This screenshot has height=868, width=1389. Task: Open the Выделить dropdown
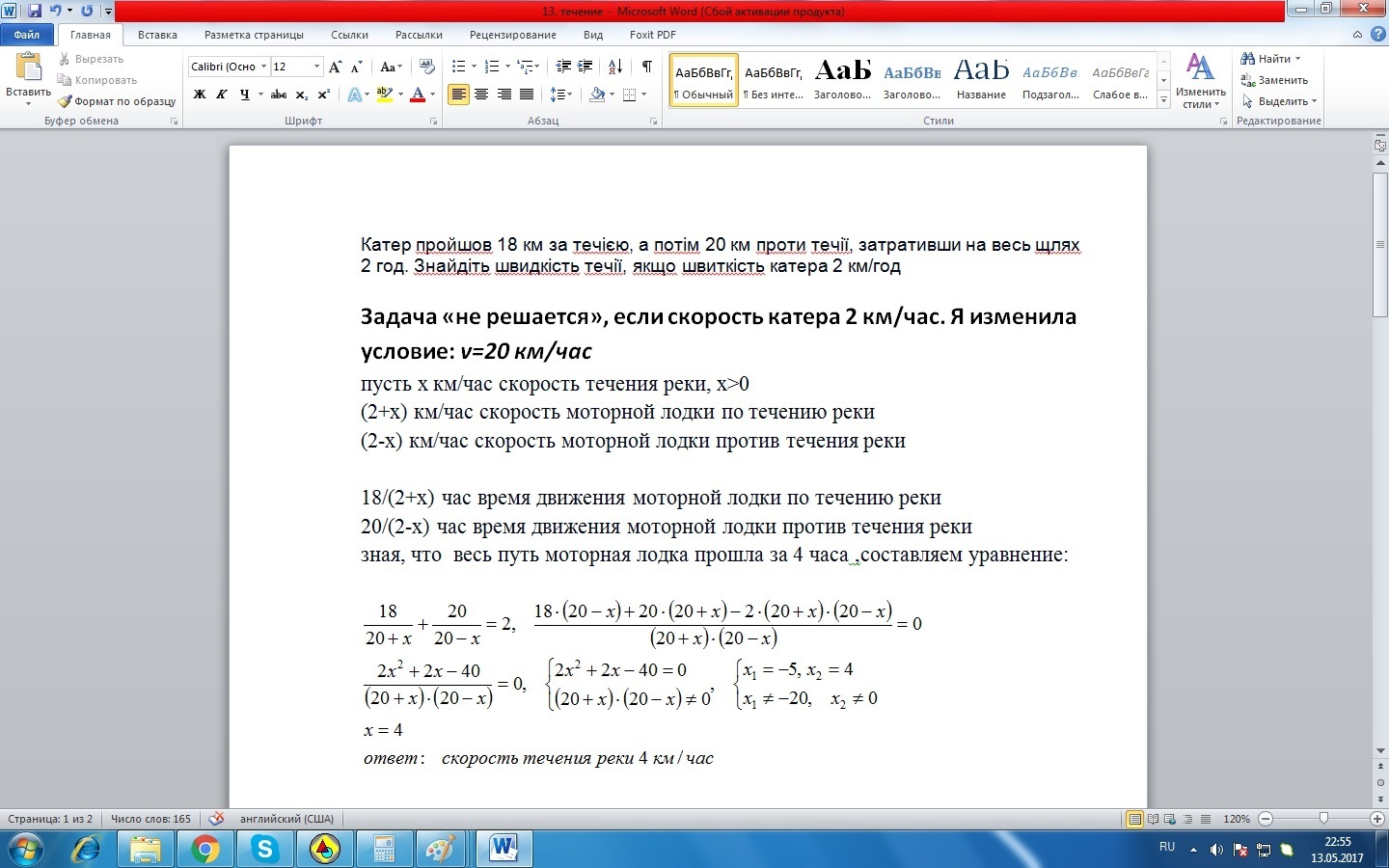click(1279, 101)
